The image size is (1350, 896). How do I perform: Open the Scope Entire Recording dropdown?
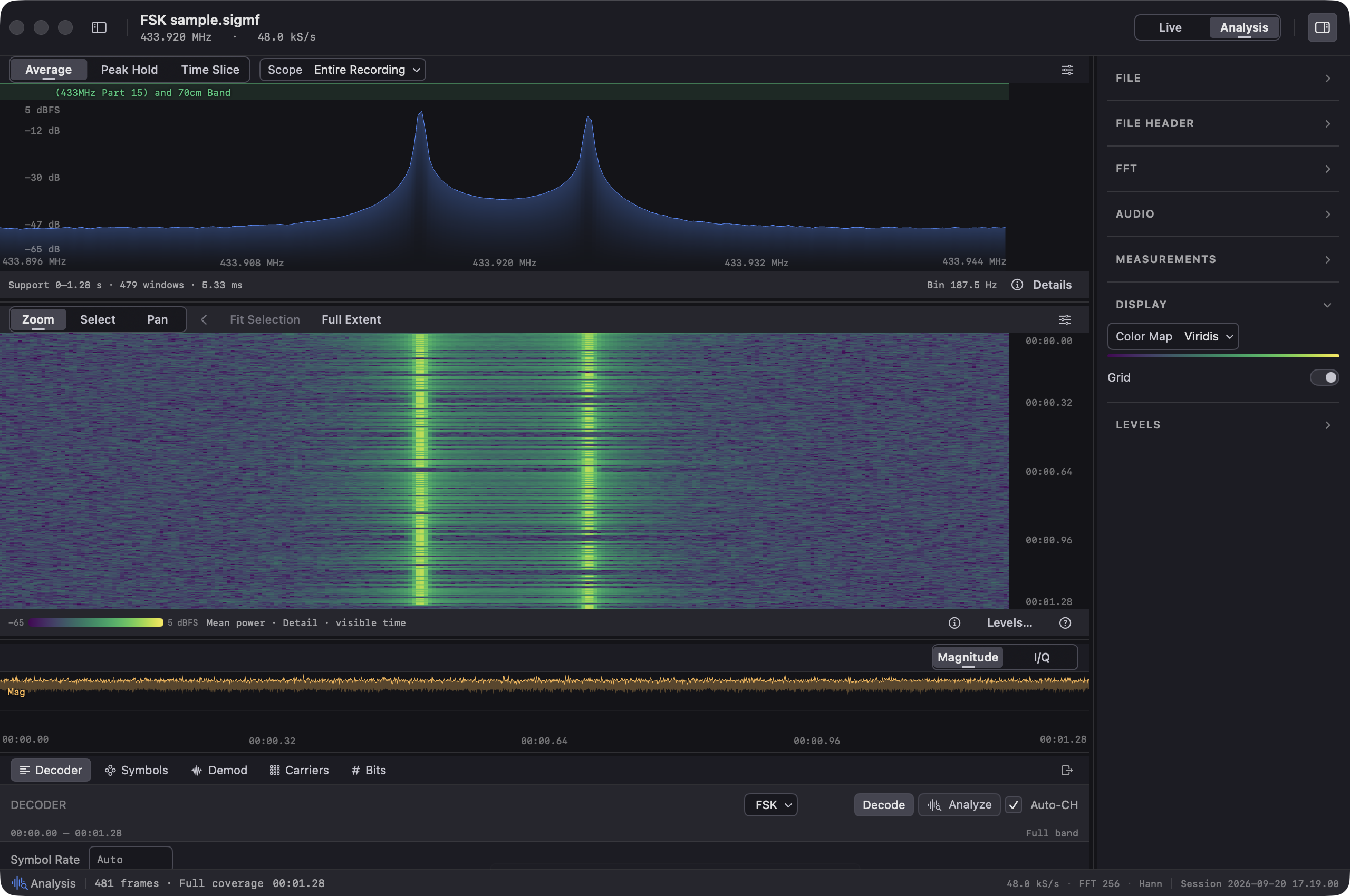tap(342, 70)
